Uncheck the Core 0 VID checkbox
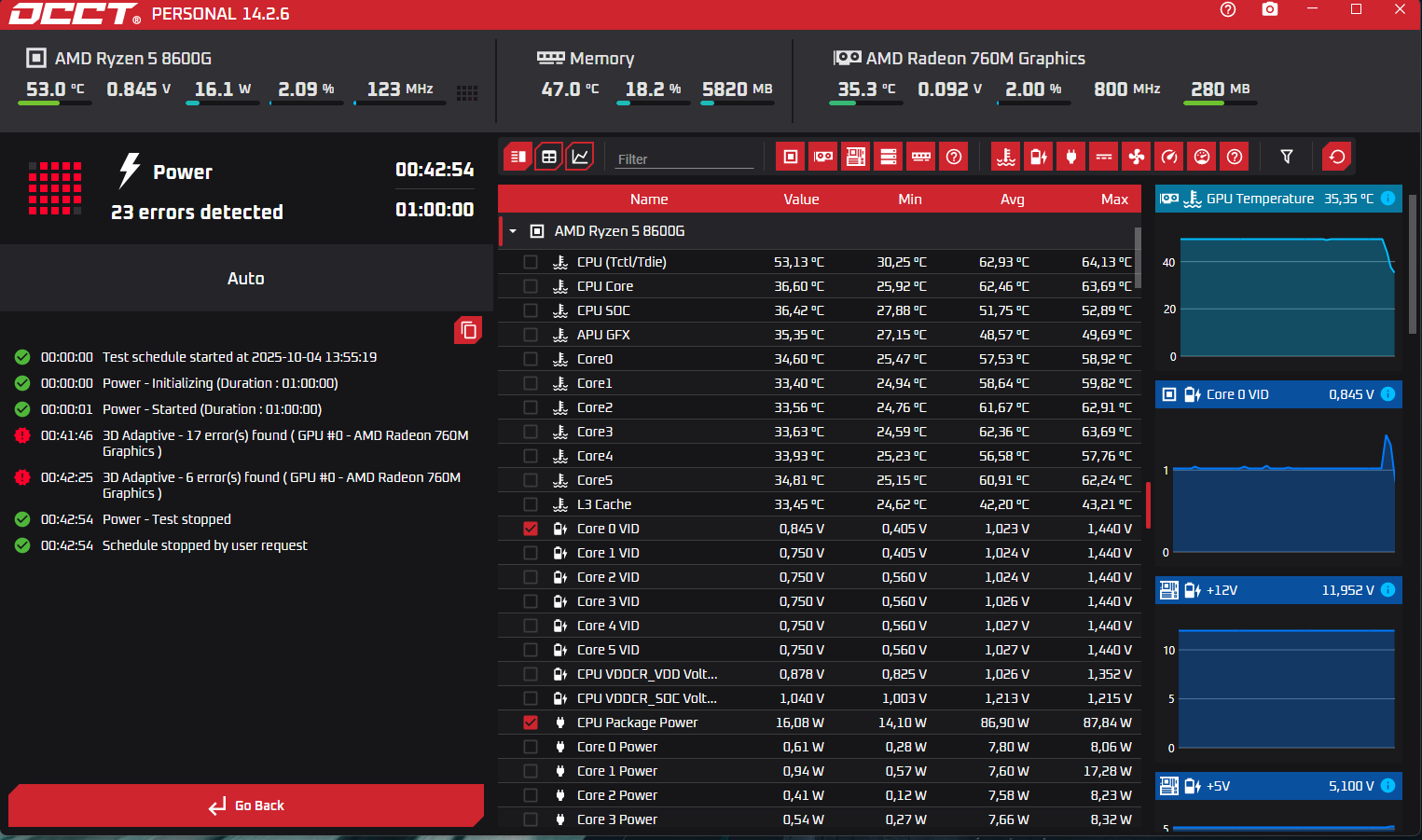Image resolution: width=1422 pixels, height=840 pixels. (x=531, y=529)
